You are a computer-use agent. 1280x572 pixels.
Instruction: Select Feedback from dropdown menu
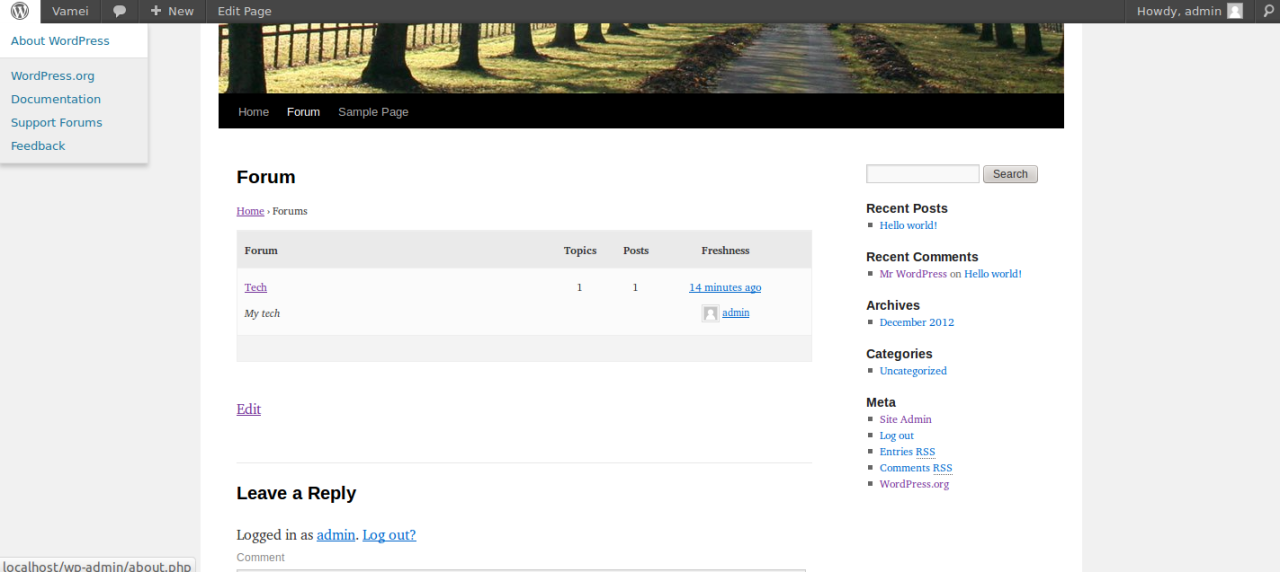[x=38, y=146]
